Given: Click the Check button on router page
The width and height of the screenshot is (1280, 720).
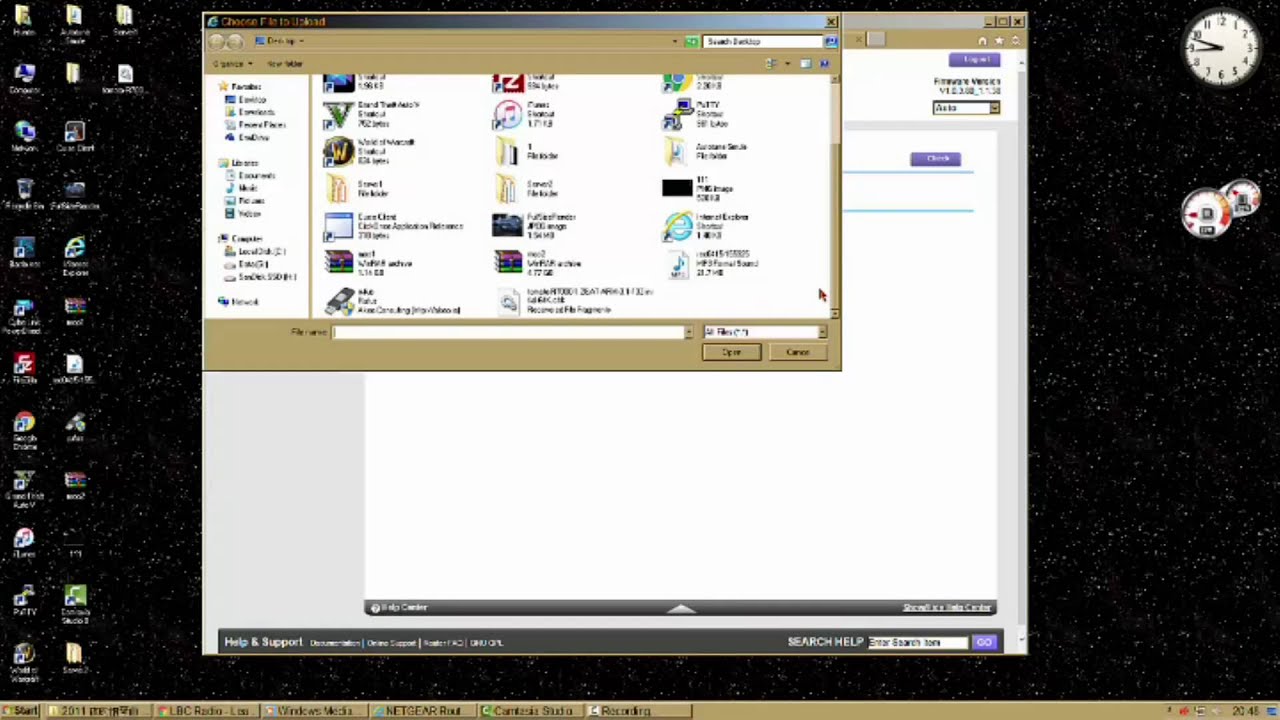Looking at the screenshot, I should click(936, 158).
